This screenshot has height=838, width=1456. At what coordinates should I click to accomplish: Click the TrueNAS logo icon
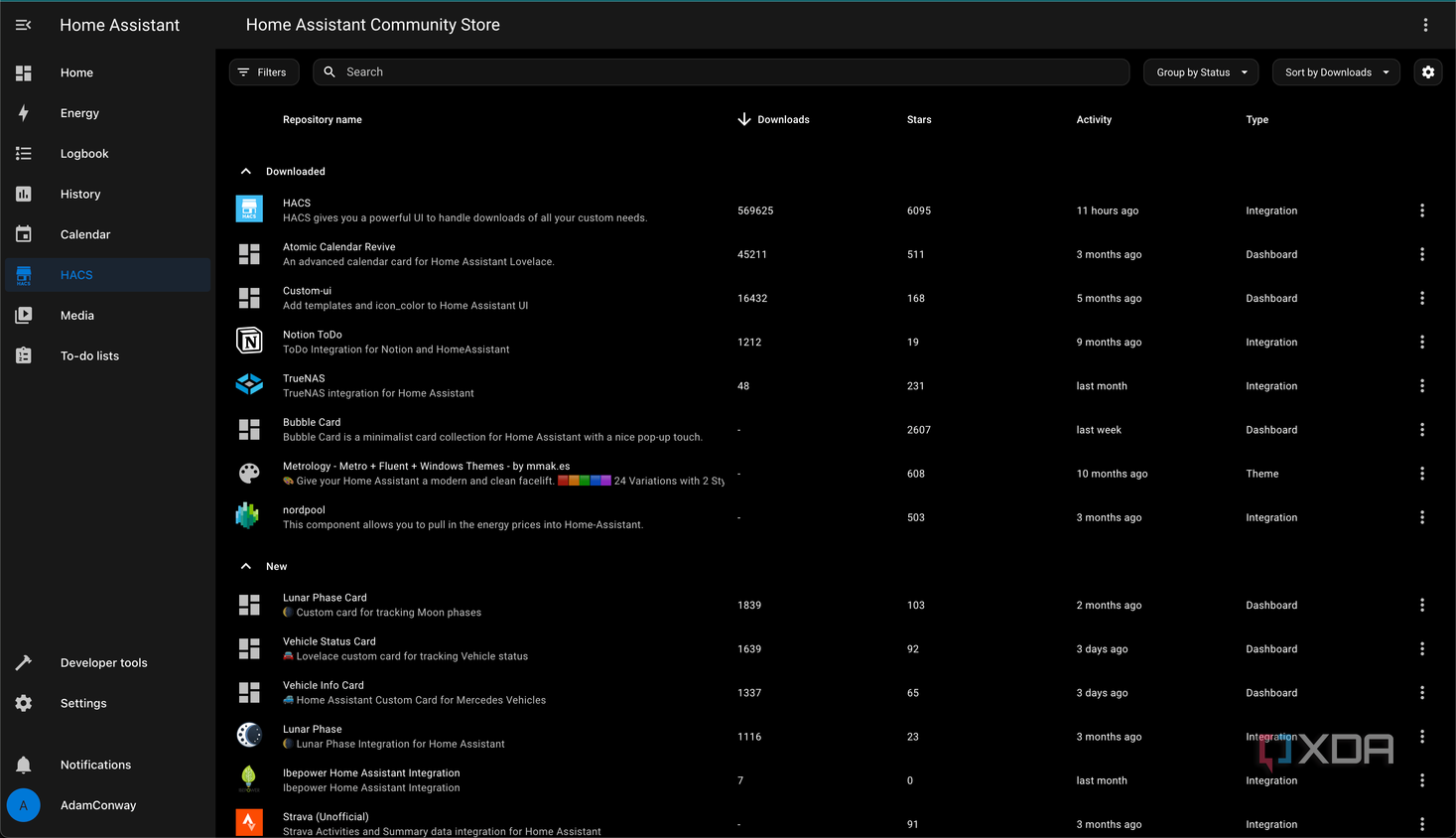click(249, 385)
